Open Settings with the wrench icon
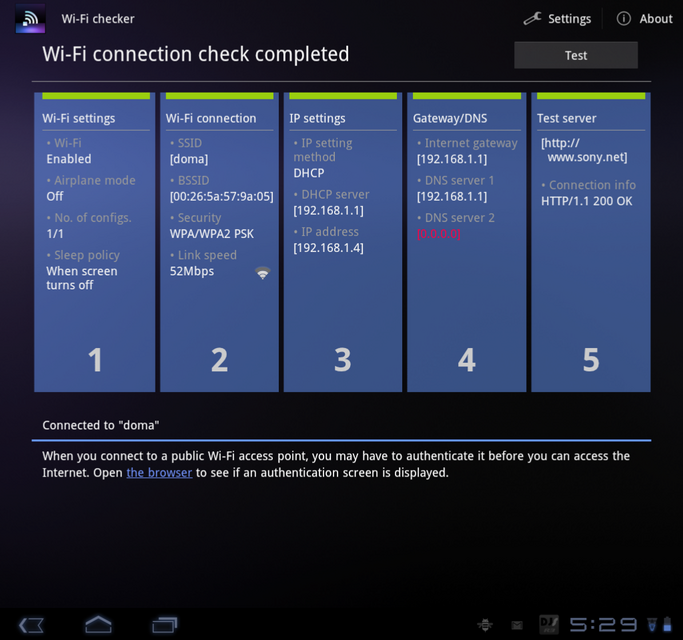Image resolution: width=683 pixels, height=640 pixels. [x=532, y=18]
